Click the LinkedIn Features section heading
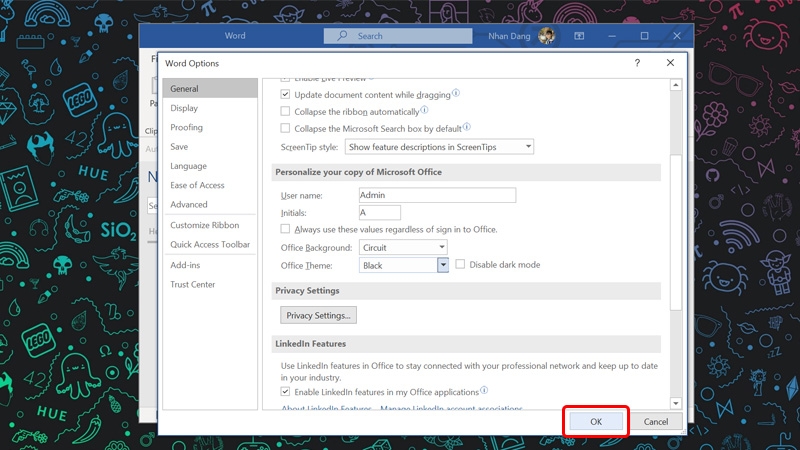Image resolution: width=800 pixels, height=450 pixels. [311, 343]
